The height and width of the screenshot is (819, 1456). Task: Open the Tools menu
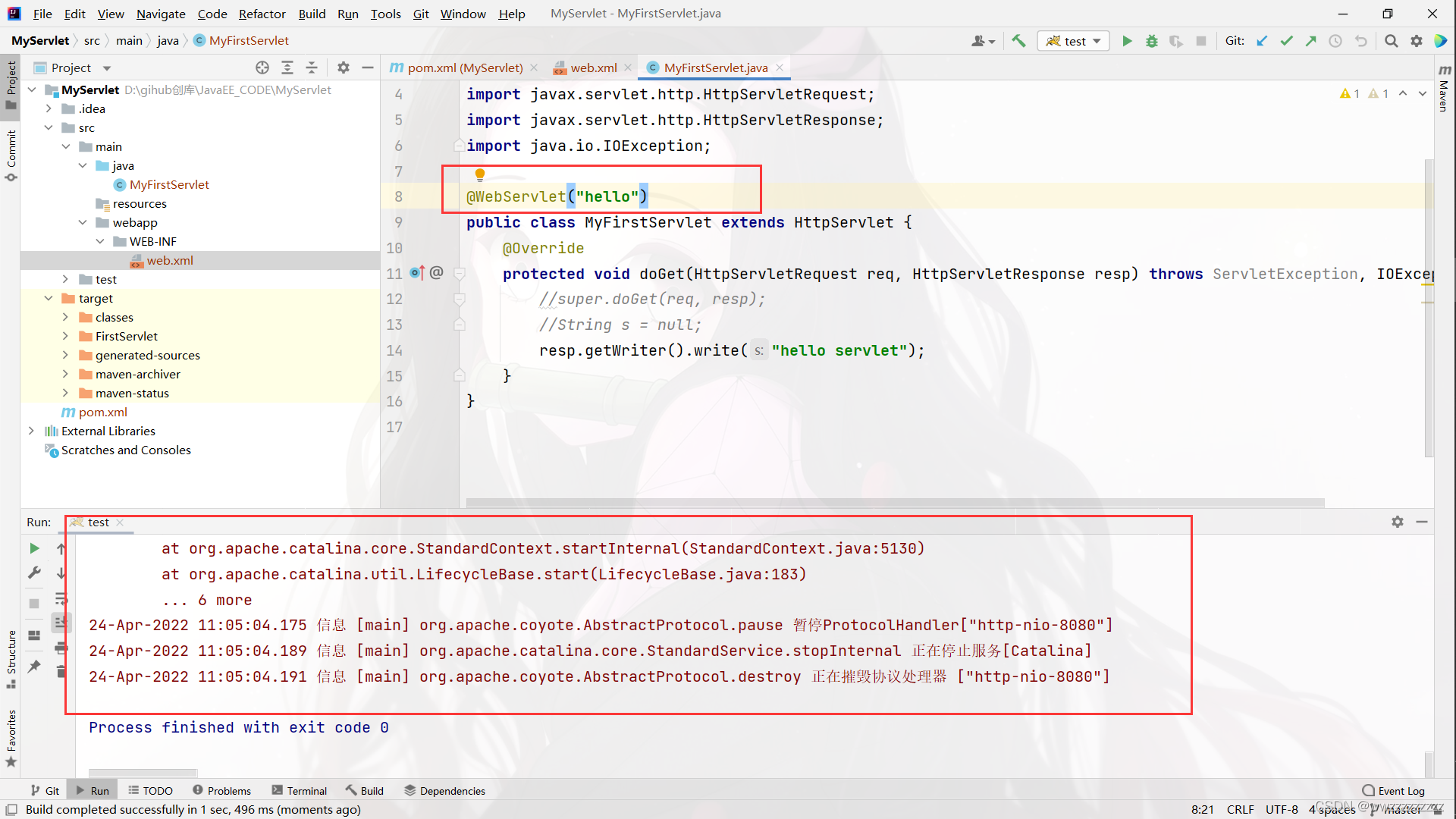coord(385,14)
